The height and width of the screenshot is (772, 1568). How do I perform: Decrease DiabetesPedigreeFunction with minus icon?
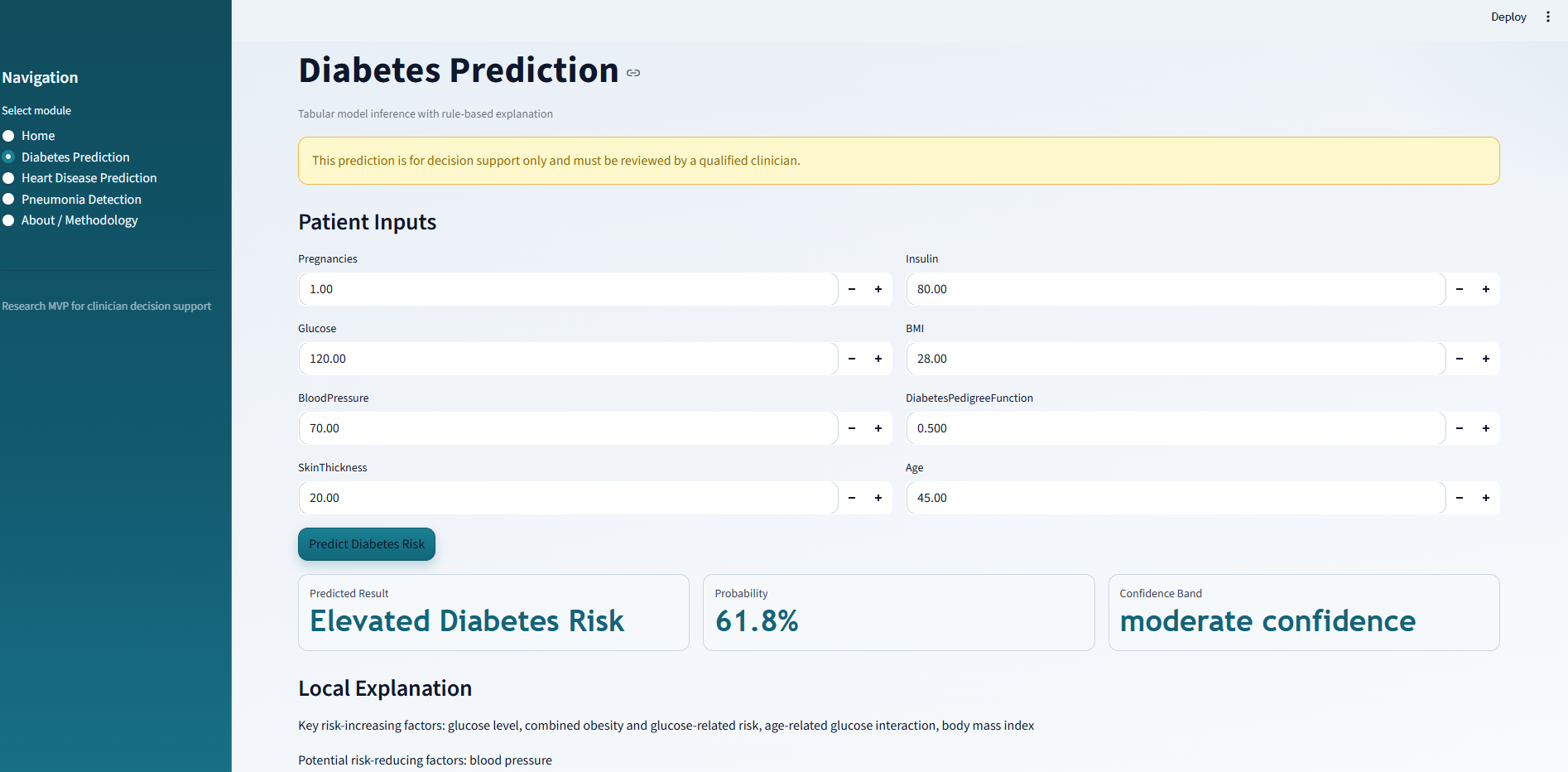tap(1460, 428)
